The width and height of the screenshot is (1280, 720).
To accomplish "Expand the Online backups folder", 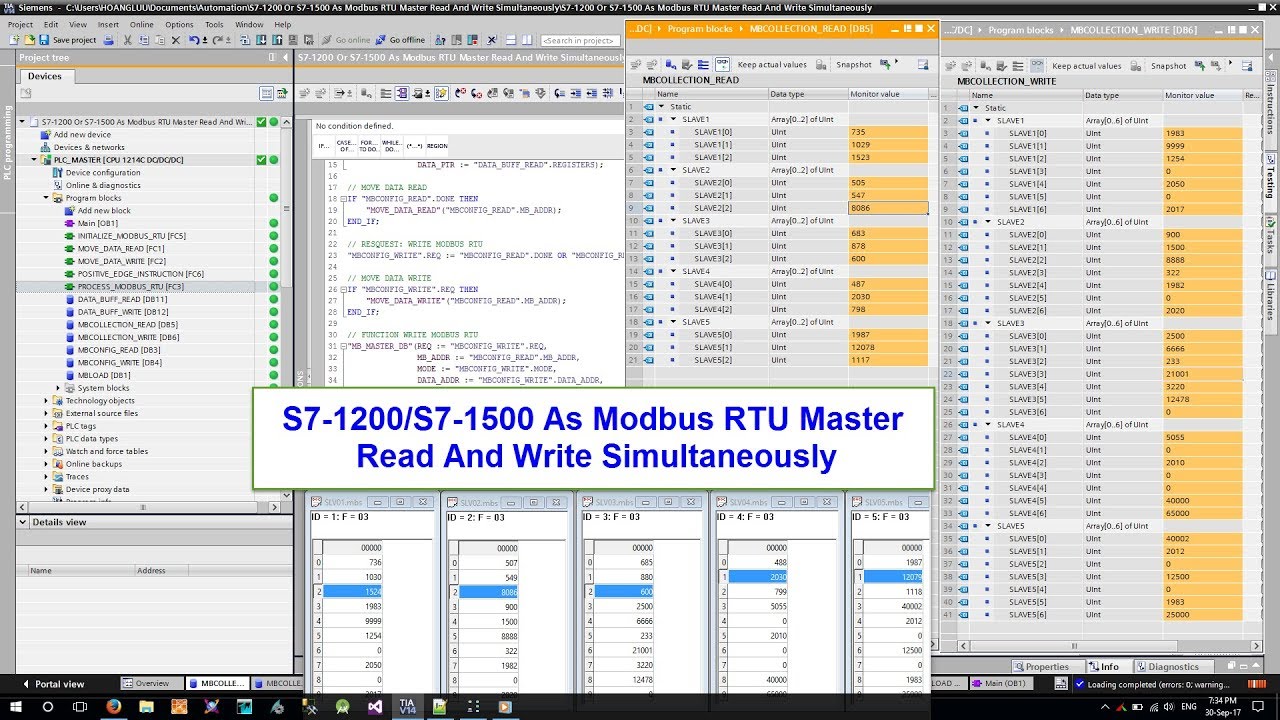I will point(46,464).
